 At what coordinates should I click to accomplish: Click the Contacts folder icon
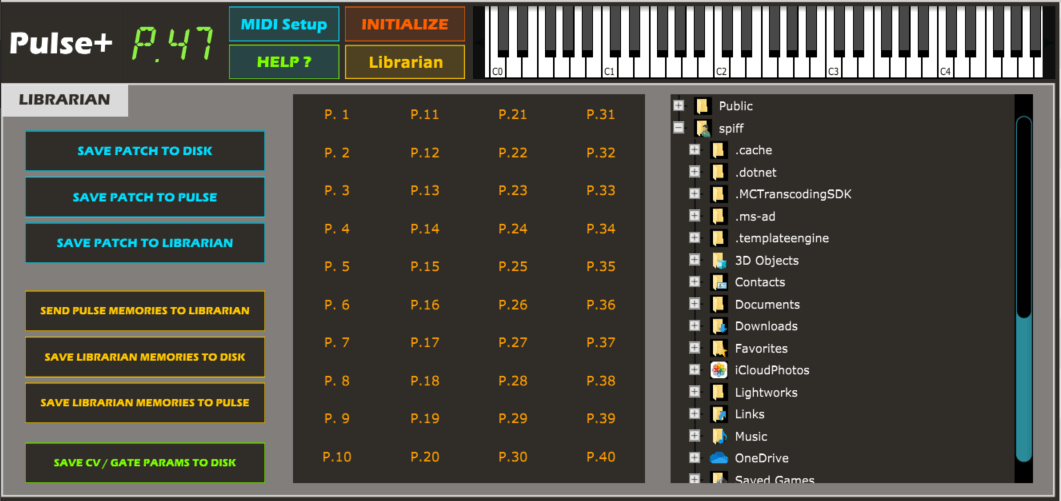(718, 282)
